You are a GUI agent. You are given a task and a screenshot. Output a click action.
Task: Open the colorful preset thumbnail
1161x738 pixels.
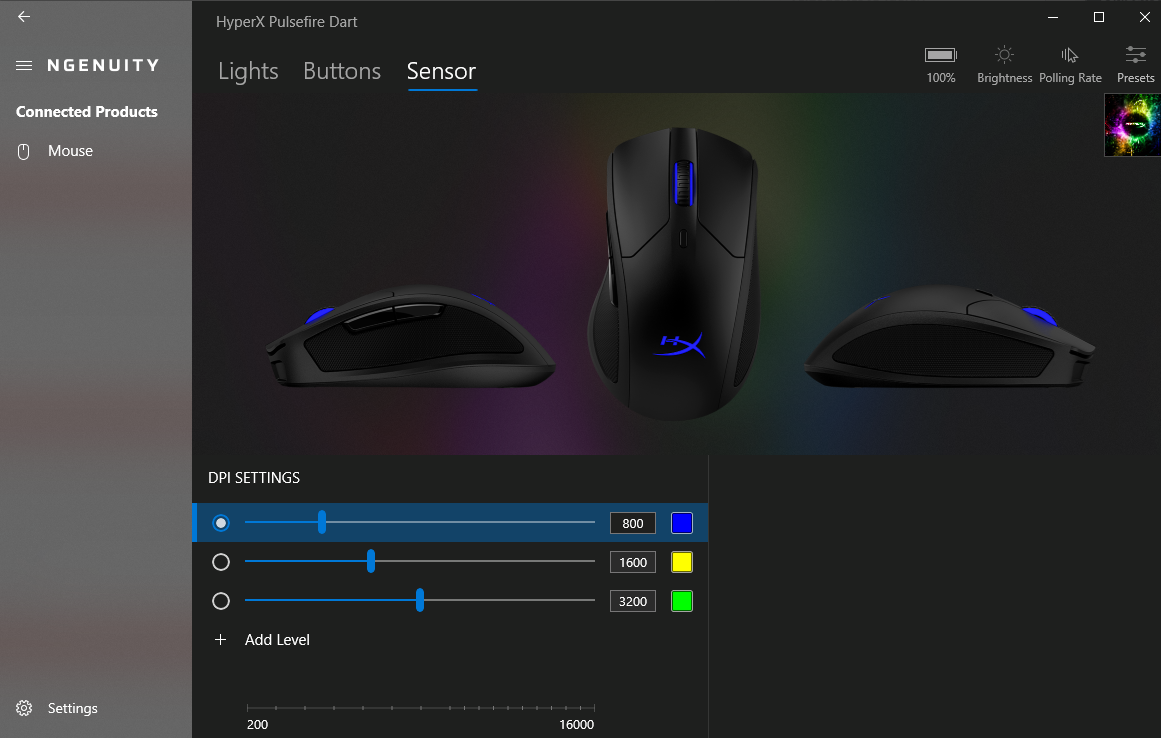(1132, 125)
